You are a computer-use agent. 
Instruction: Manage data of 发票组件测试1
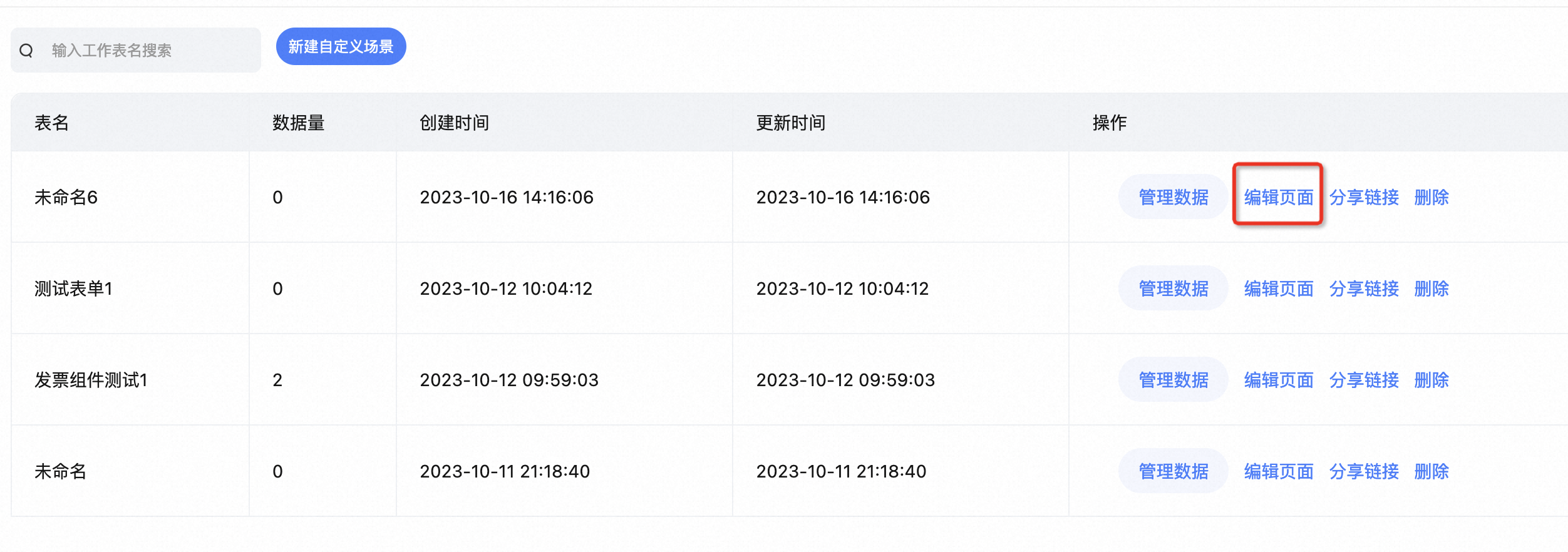click(x=1173, y=380)
